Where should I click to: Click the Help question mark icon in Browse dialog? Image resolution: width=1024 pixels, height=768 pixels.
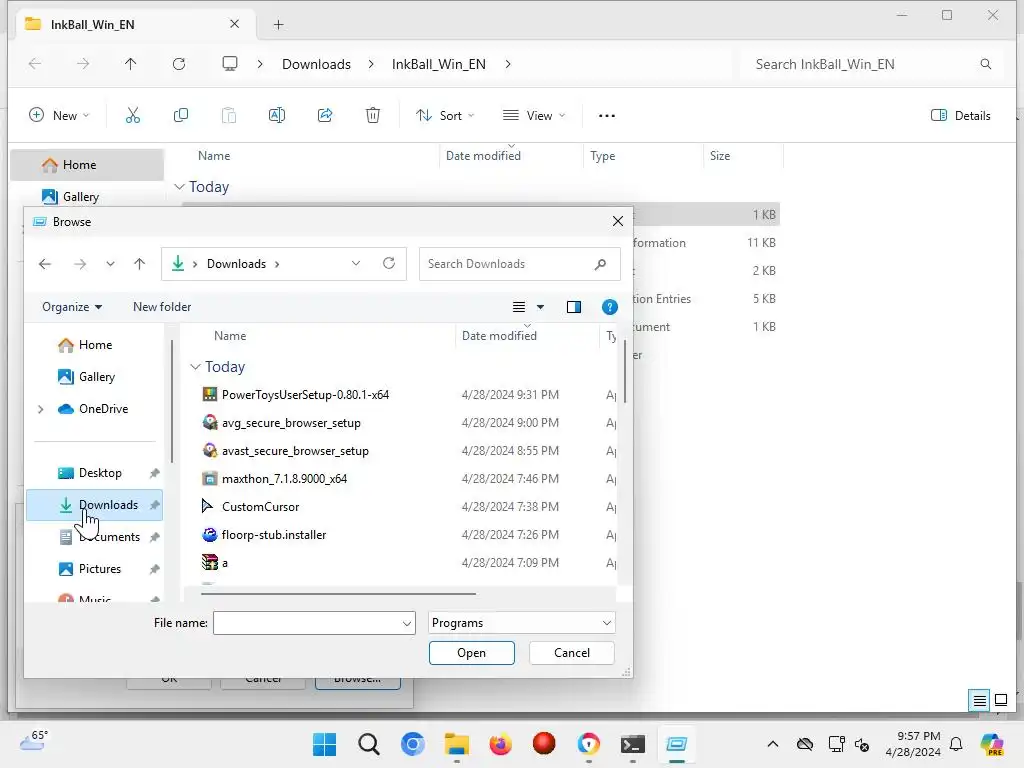coord(609,307)
